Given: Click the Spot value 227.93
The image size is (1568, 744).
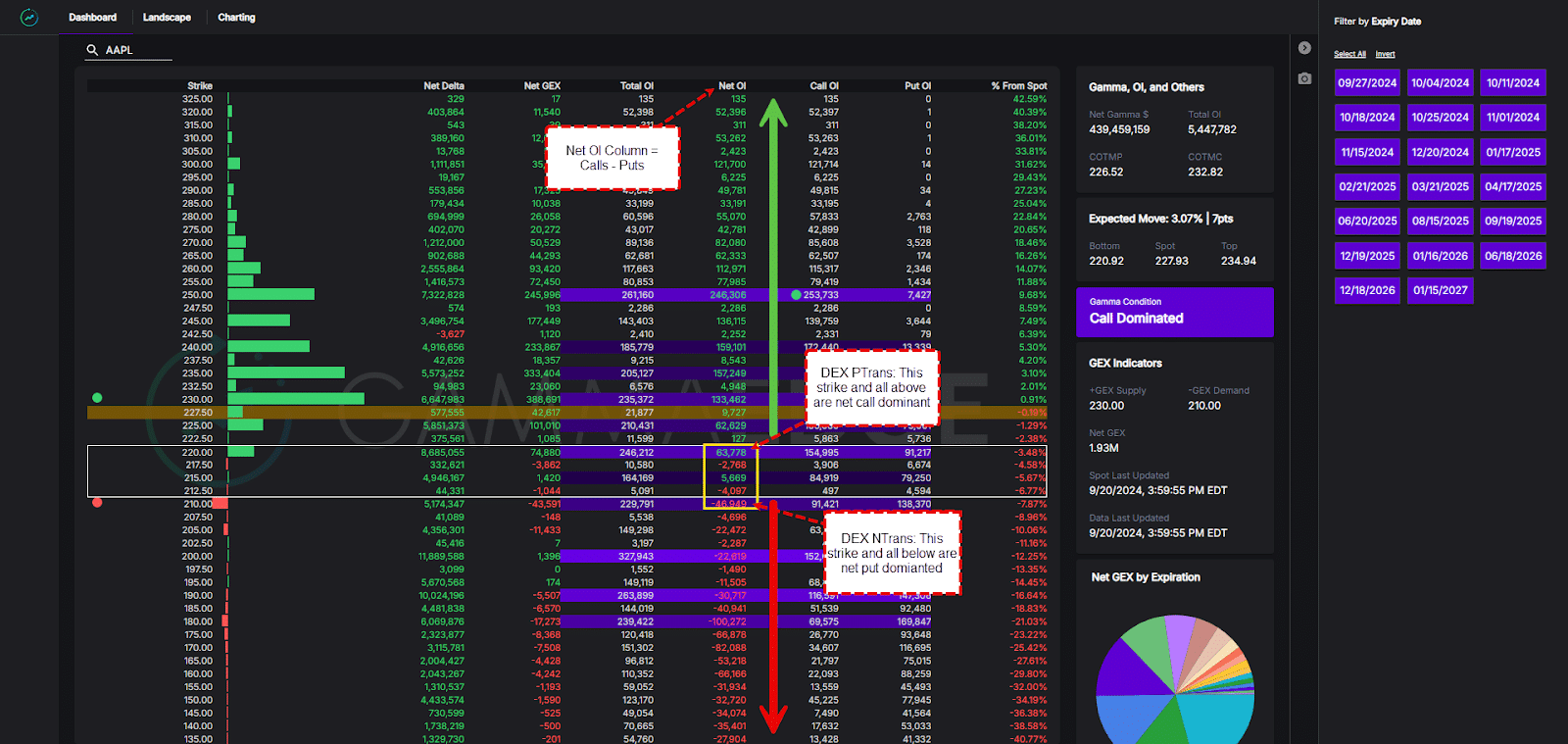Looking at the screenshot, I should point(1172,261).
